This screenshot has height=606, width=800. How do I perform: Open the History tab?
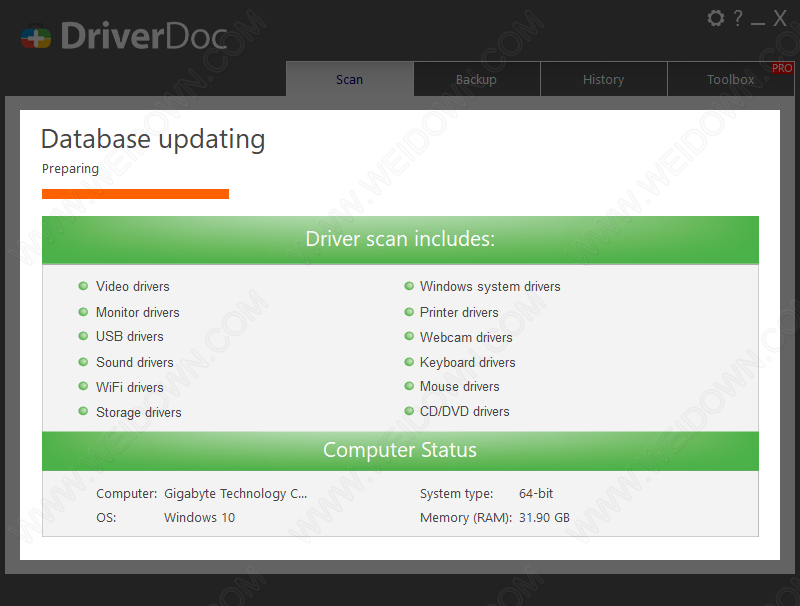click(x=604, y=79)
